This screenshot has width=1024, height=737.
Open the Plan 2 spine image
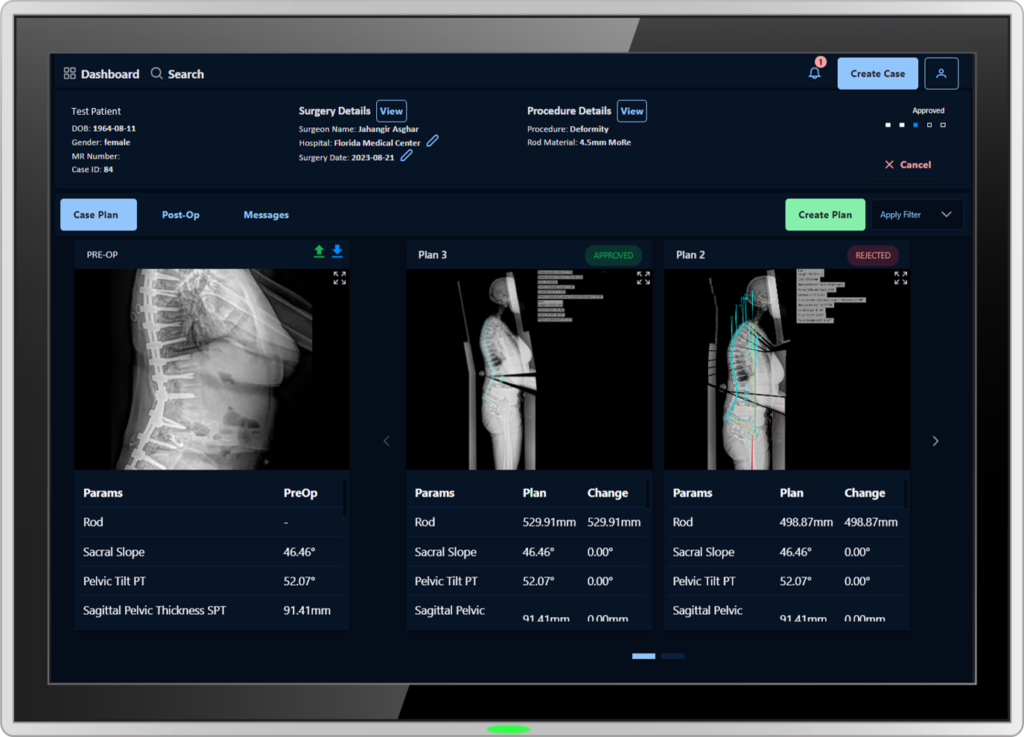pos(786,369)
